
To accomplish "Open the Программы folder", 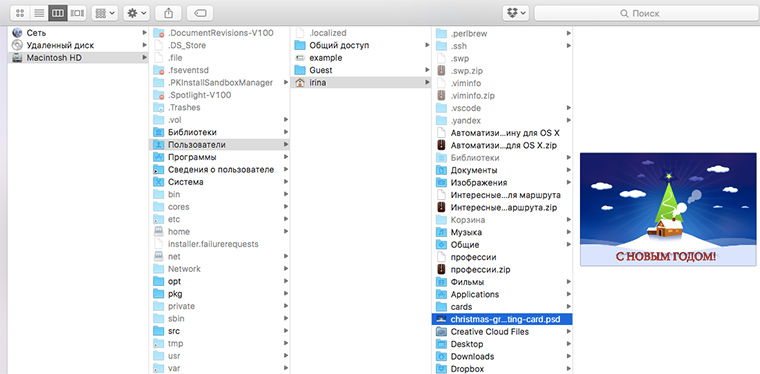I will coord(220,157).
